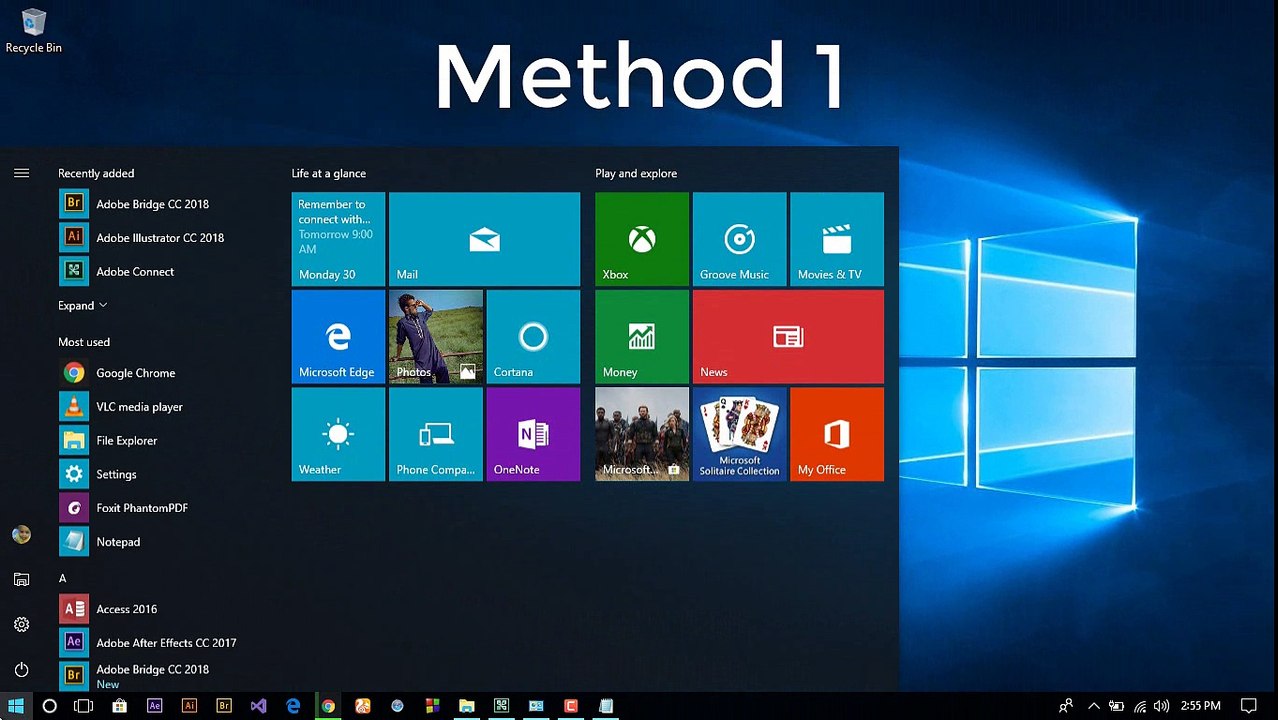Open the Microsoft Store taskbar icon
1278x720 pixels.
pos(119,706)
